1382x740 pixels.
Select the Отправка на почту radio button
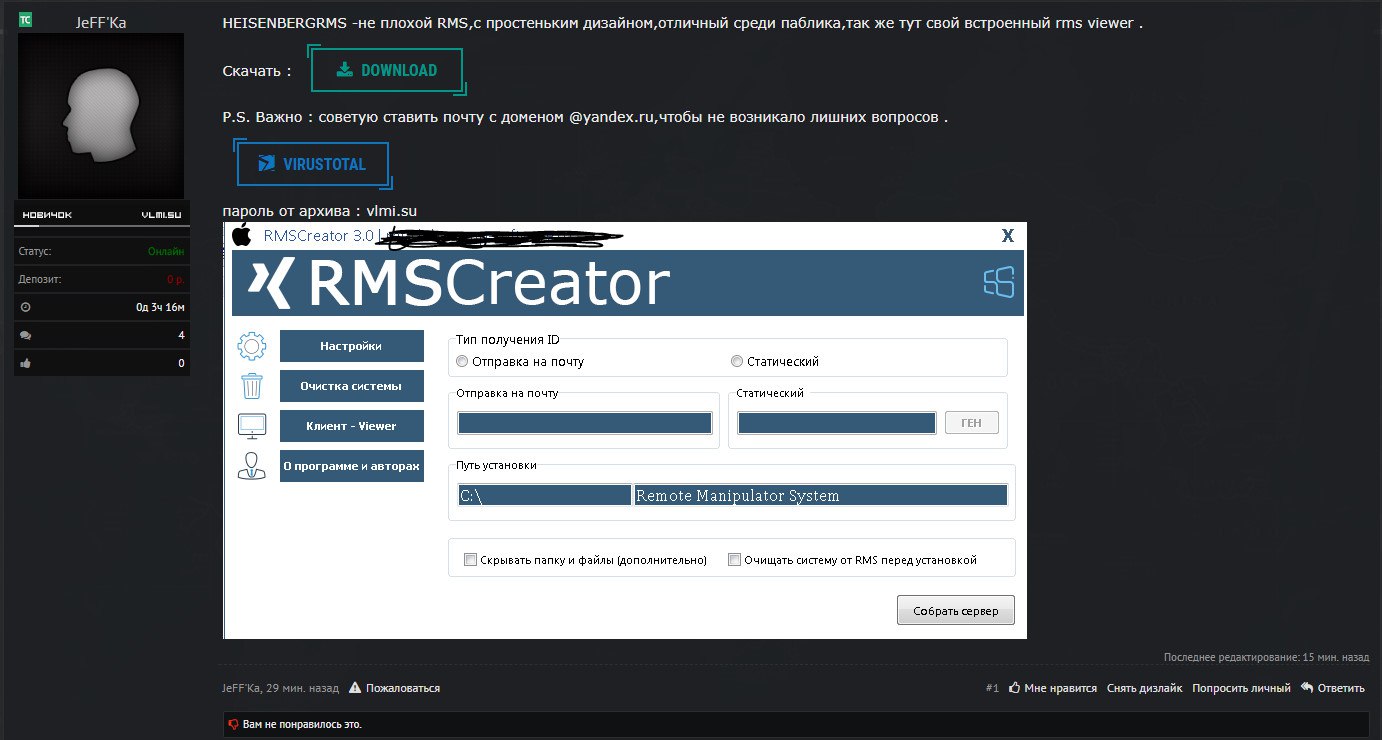(462, 362)
